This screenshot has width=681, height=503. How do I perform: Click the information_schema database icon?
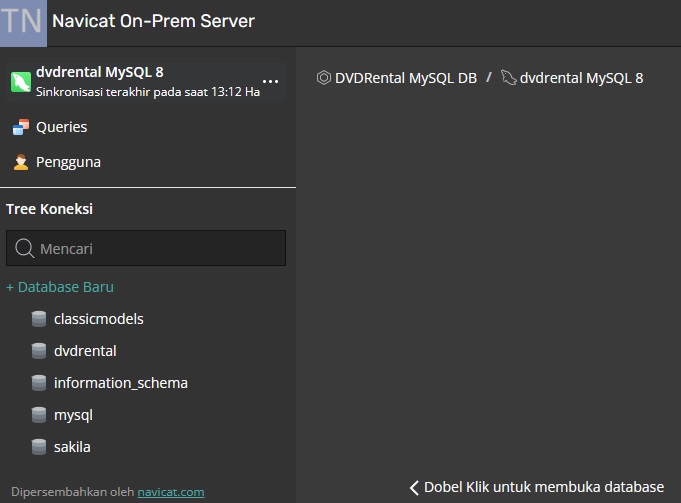click(x=39, y=383)
